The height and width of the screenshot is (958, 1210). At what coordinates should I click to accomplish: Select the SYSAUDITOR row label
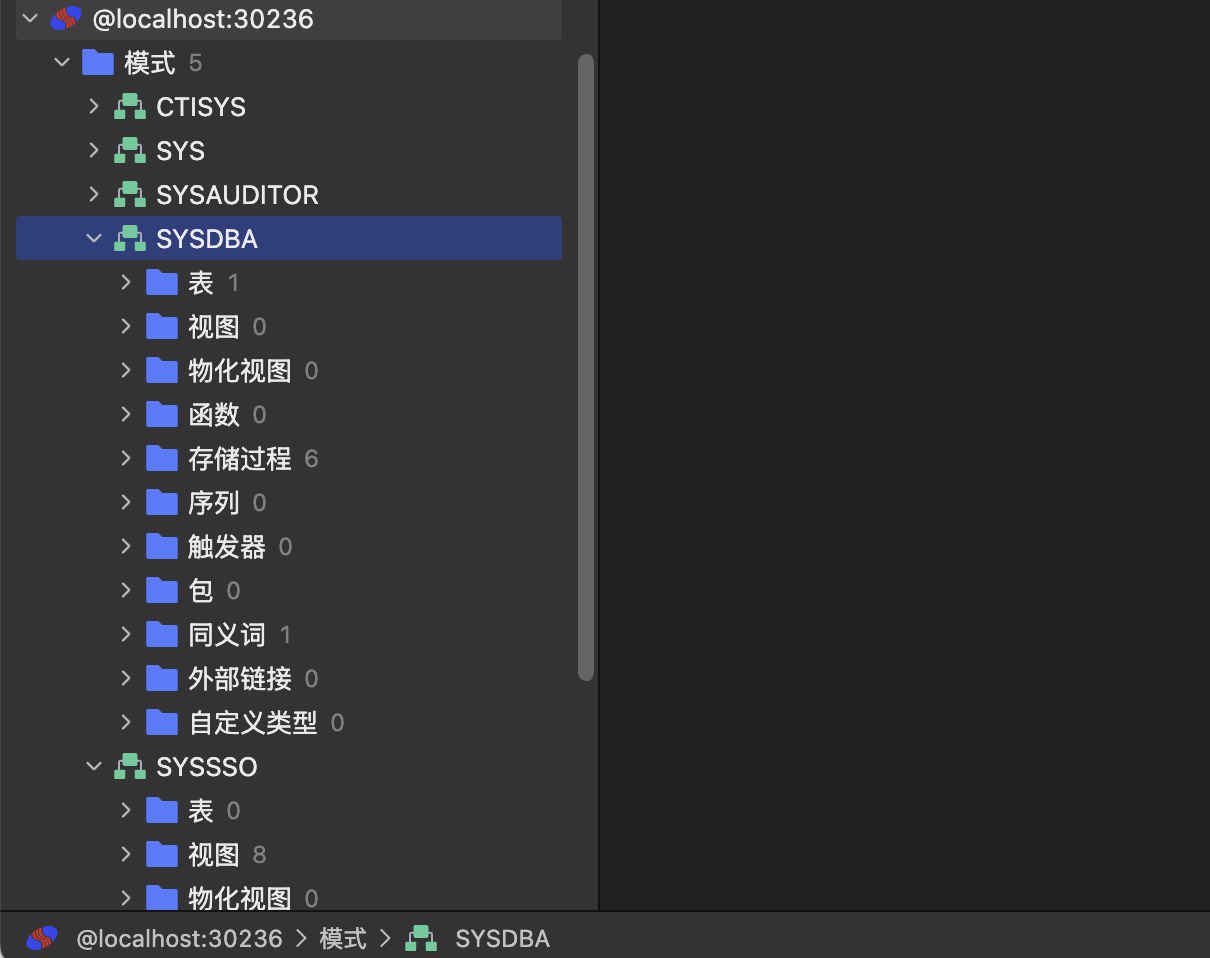[238, 195]
